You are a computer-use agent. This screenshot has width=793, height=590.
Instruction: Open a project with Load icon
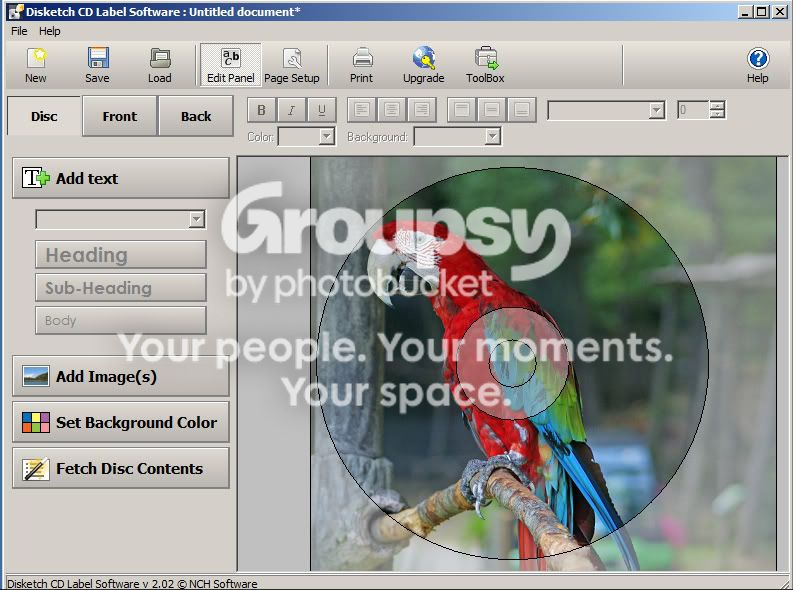(160, 65)
